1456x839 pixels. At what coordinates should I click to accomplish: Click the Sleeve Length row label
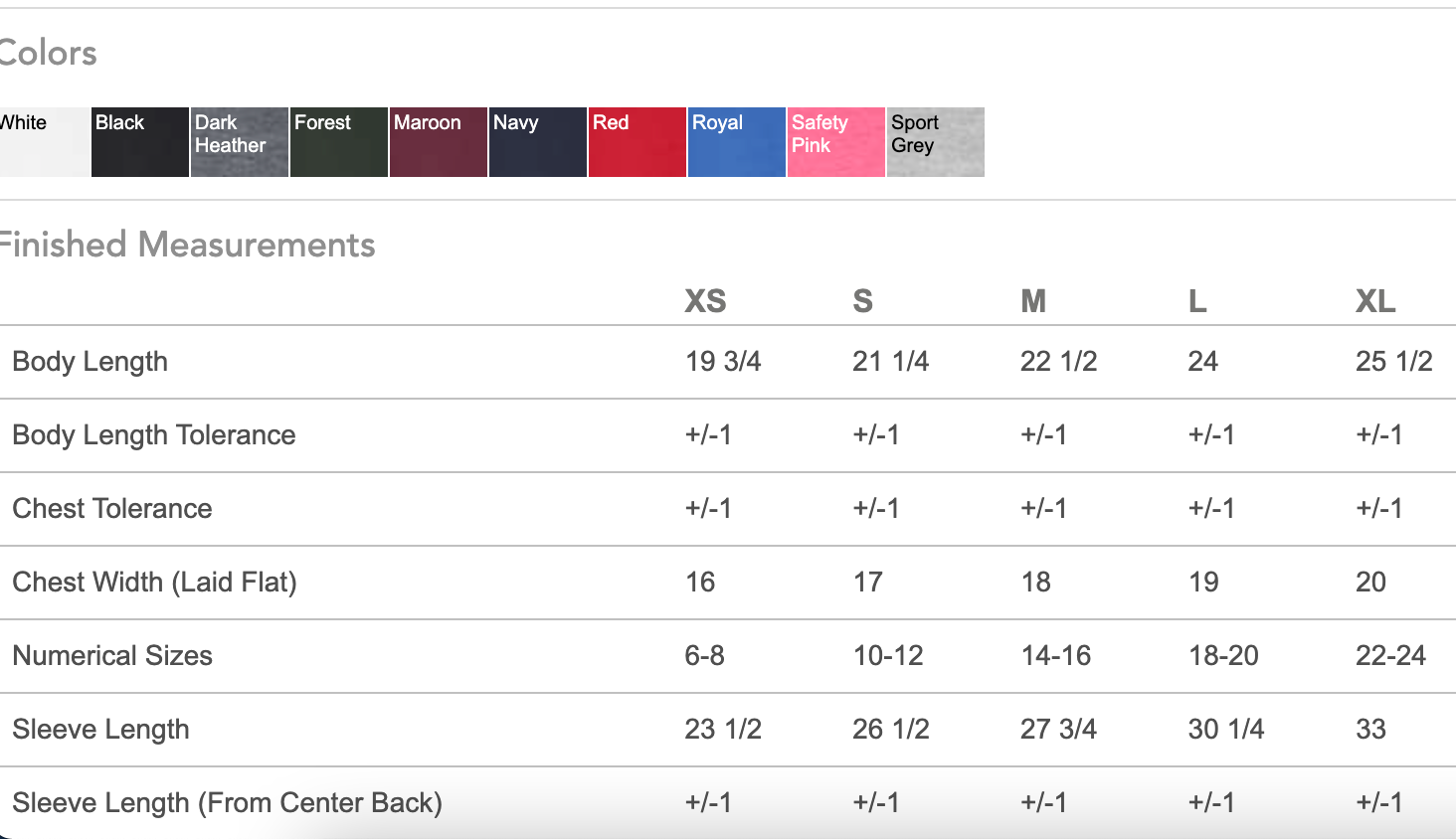click(x=100, y=730)
